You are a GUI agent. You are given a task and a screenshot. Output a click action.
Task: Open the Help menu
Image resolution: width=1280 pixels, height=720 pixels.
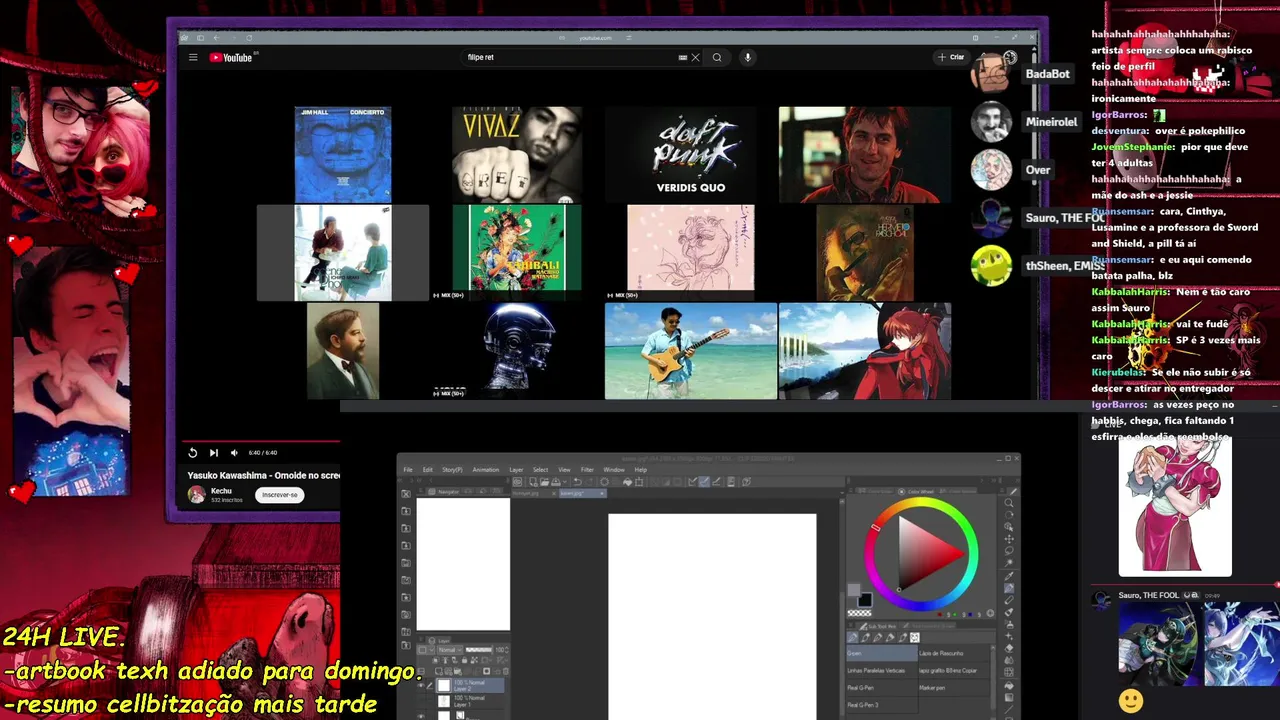[640, 470]
